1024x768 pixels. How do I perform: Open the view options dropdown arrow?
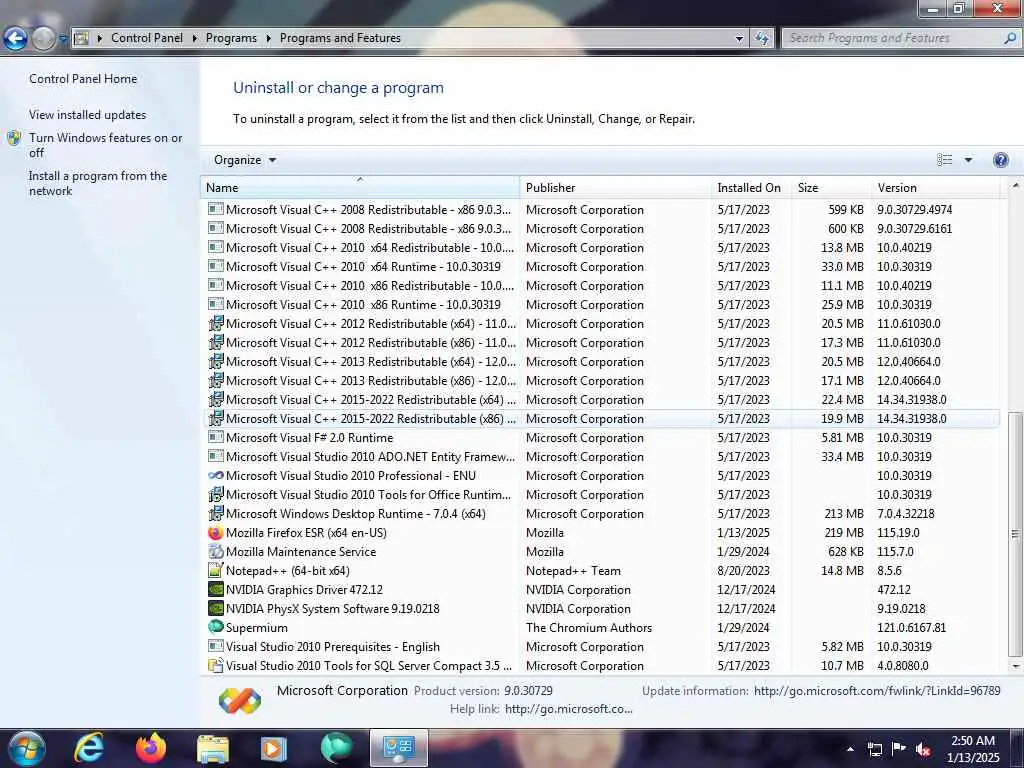968,160
